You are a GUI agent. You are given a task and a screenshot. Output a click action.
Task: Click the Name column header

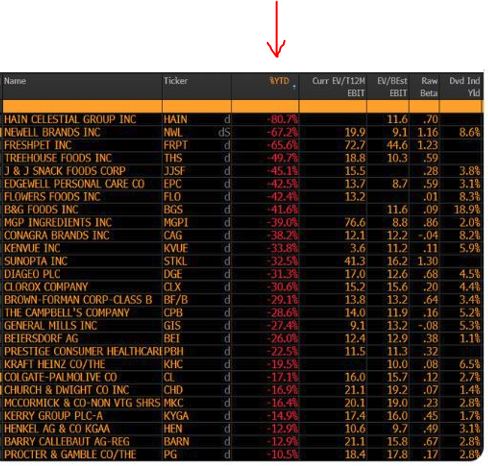(15, 81)
